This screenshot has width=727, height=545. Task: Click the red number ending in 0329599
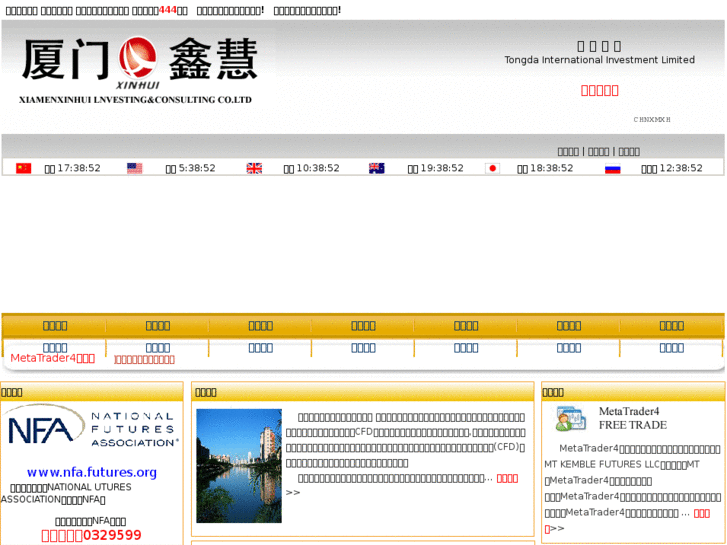tap(91, 535)
